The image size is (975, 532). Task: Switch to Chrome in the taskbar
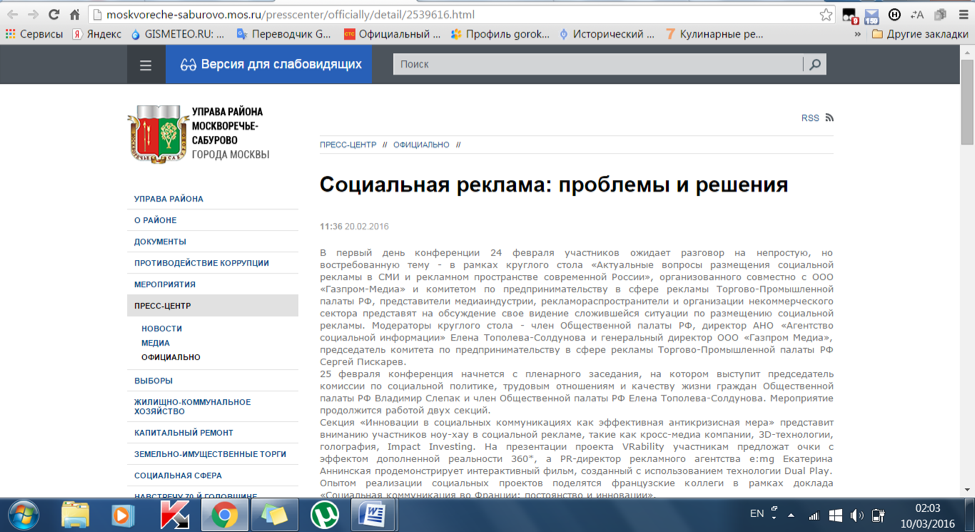[x=224, y=515]
